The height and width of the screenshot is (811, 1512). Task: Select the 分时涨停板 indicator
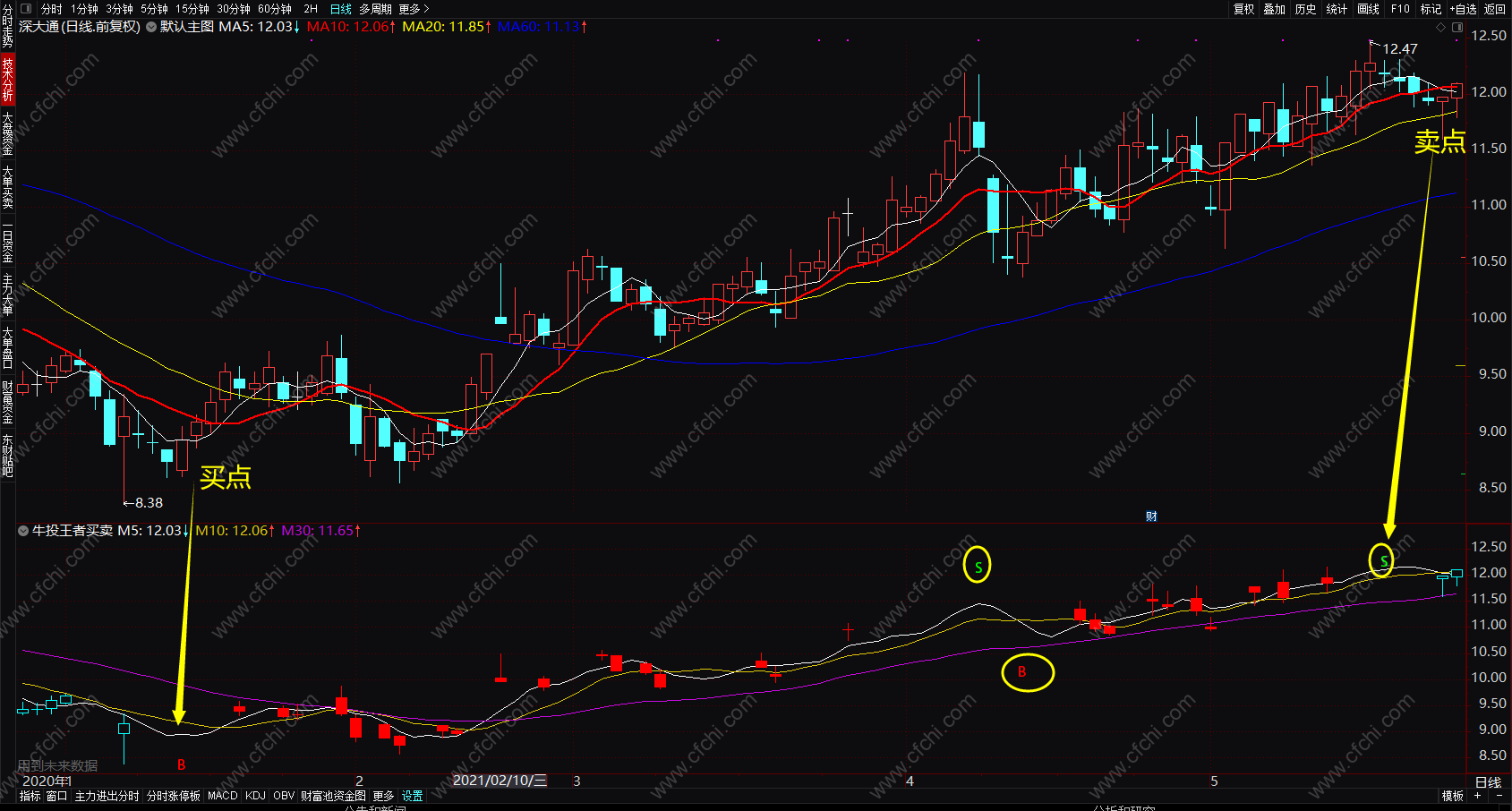tap(174, 796)
